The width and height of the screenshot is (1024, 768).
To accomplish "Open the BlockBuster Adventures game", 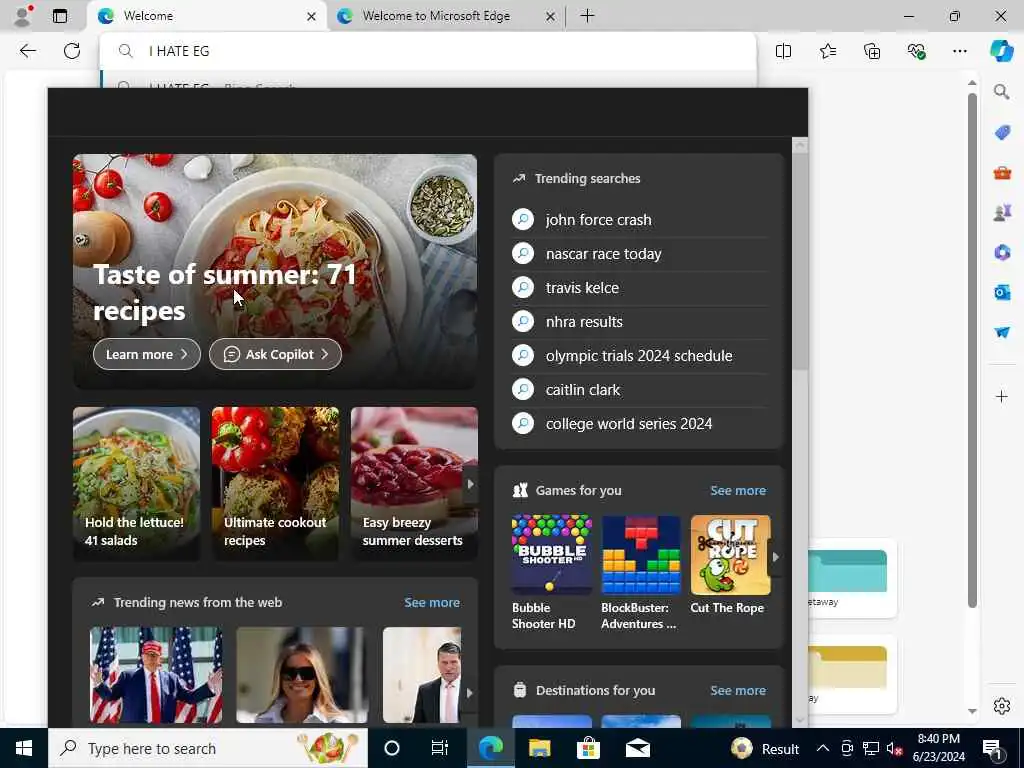I will (641, 572).
